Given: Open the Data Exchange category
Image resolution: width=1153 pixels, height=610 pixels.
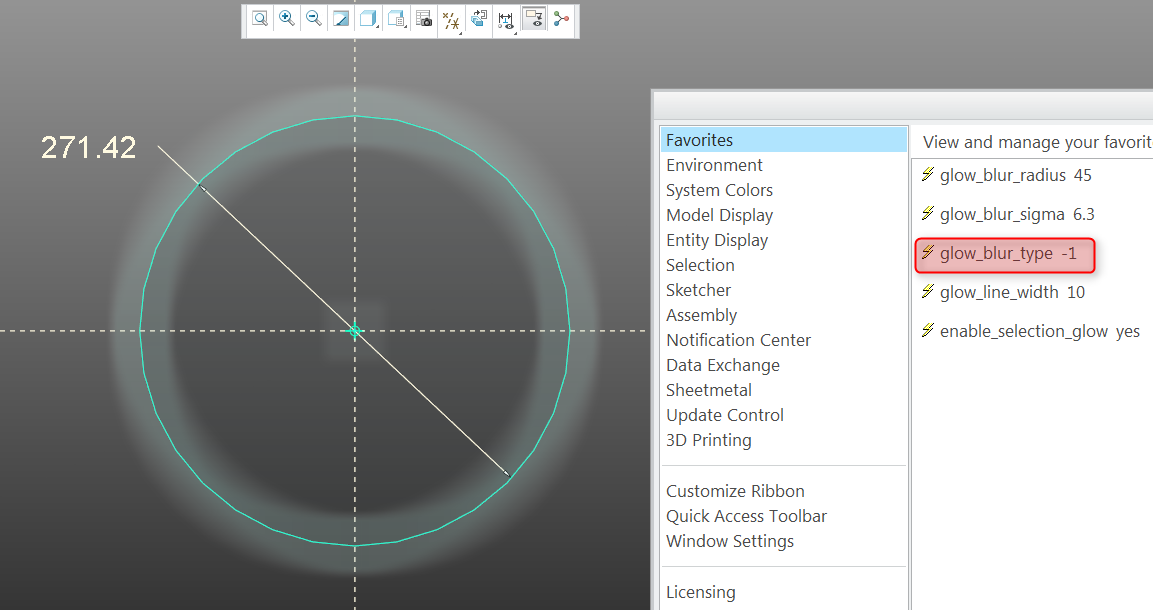Looking at the screenshot, I should tap(723, 365).
